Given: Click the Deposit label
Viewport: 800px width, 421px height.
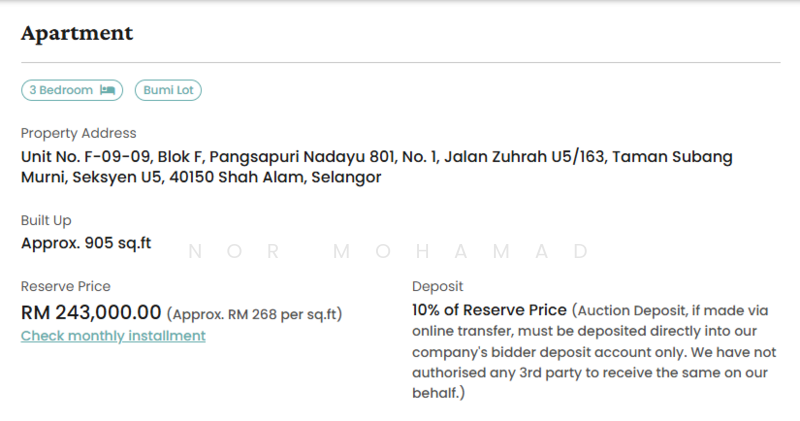Looking at the screenshot, I should pyautogui.click(x=438, y=287).
